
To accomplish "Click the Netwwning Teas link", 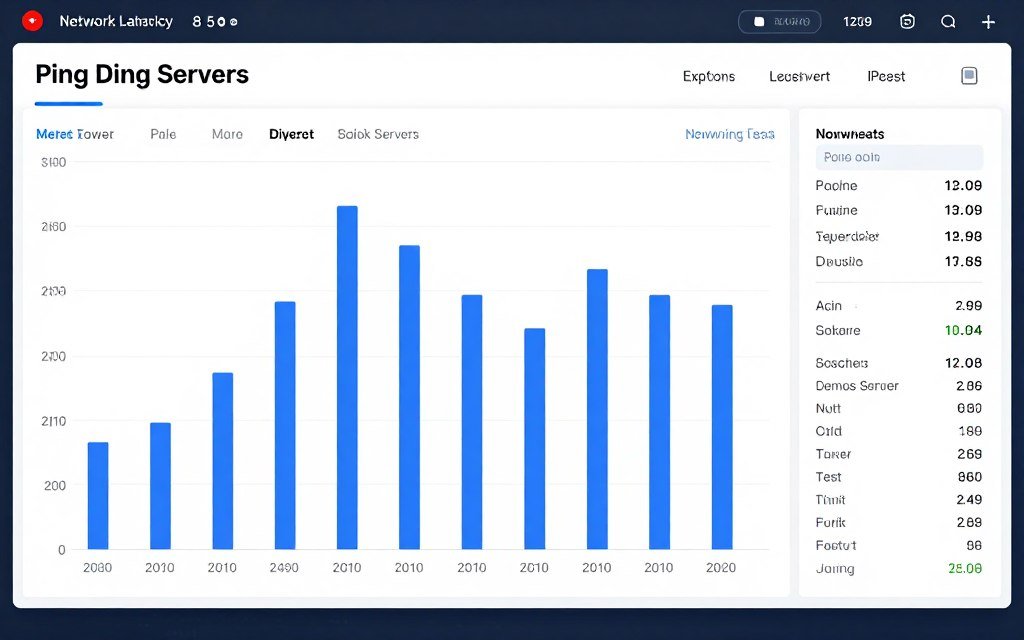I will click(x=729, y=134).
